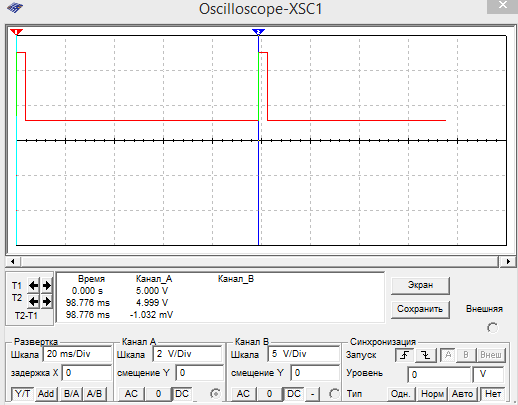Click the 98.776 ms T2 time reading

click(88, 303)
